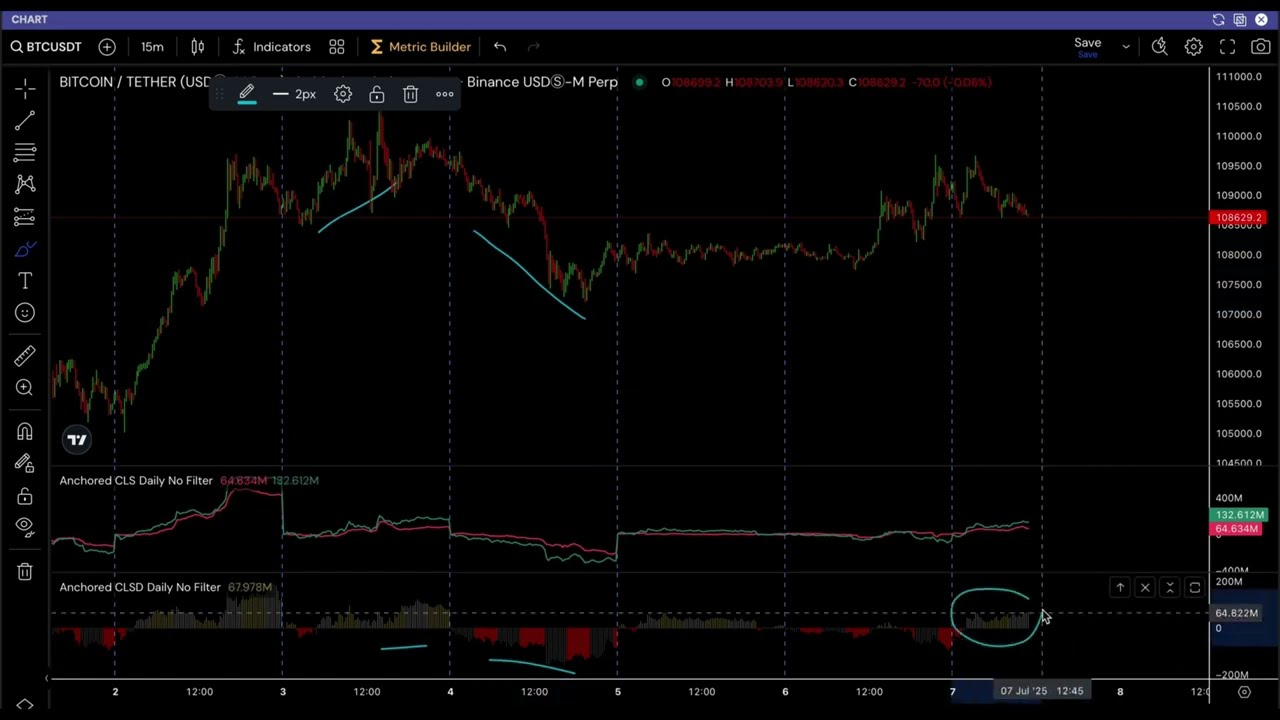
Task: Move the CLSD pane up
Action: [x=1120, y=588]
